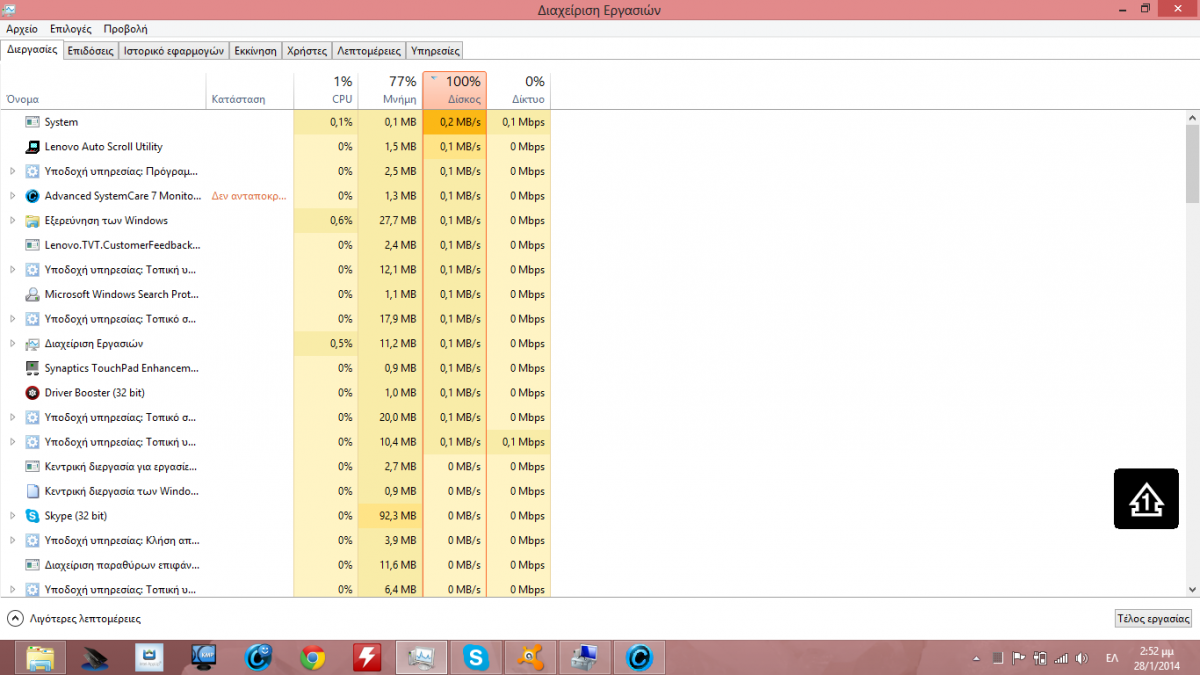Sort by the Δίσκος 100% column header
This screenshot has height=675, width=1200.
[x=455, y=90]
